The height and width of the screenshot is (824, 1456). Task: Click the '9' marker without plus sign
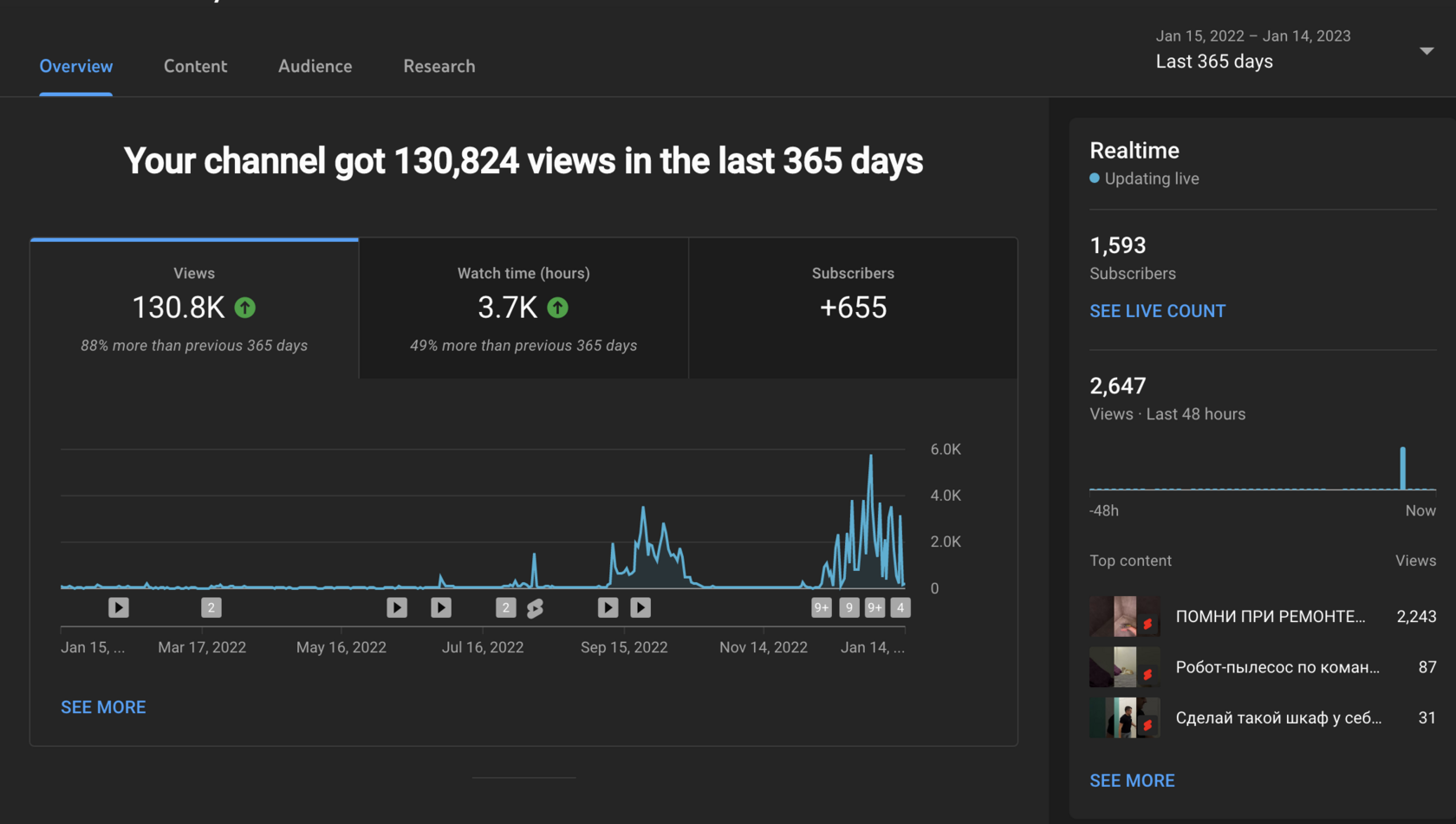click(849, 608)
